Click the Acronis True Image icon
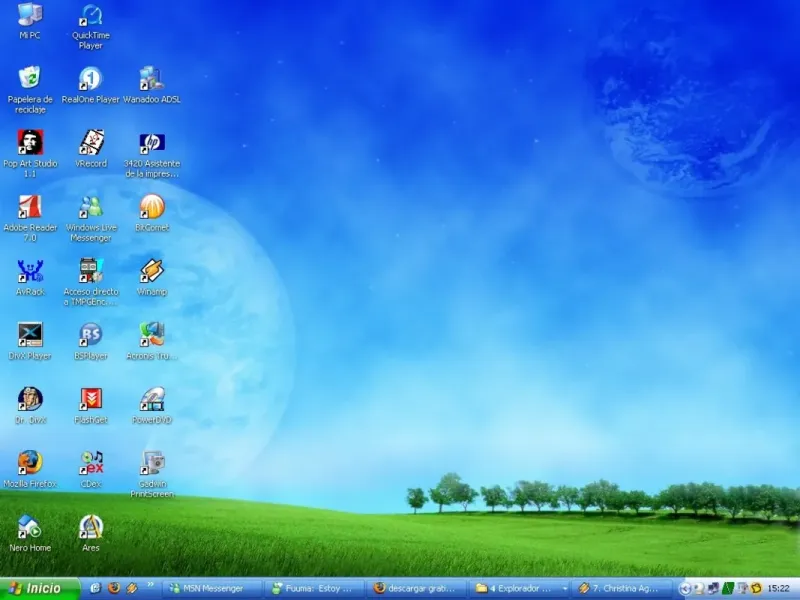 coord(152,341)
